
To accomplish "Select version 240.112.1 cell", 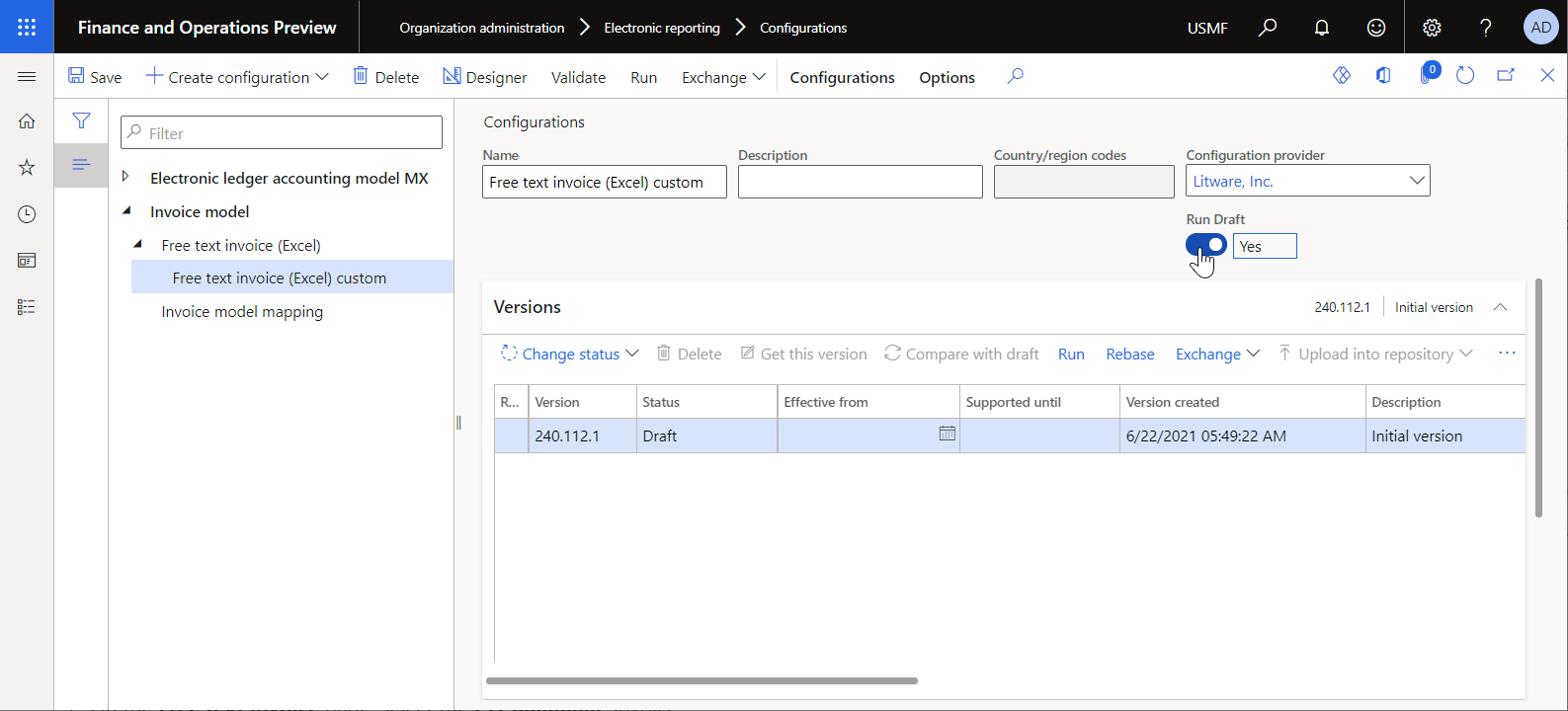I will coord(582,435).
